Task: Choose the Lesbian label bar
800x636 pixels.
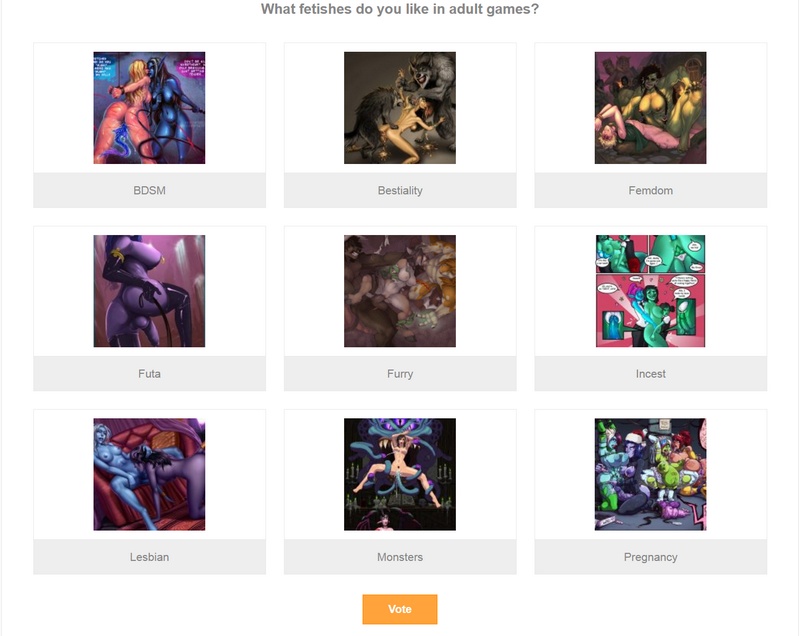Action: tap(149, 557)
